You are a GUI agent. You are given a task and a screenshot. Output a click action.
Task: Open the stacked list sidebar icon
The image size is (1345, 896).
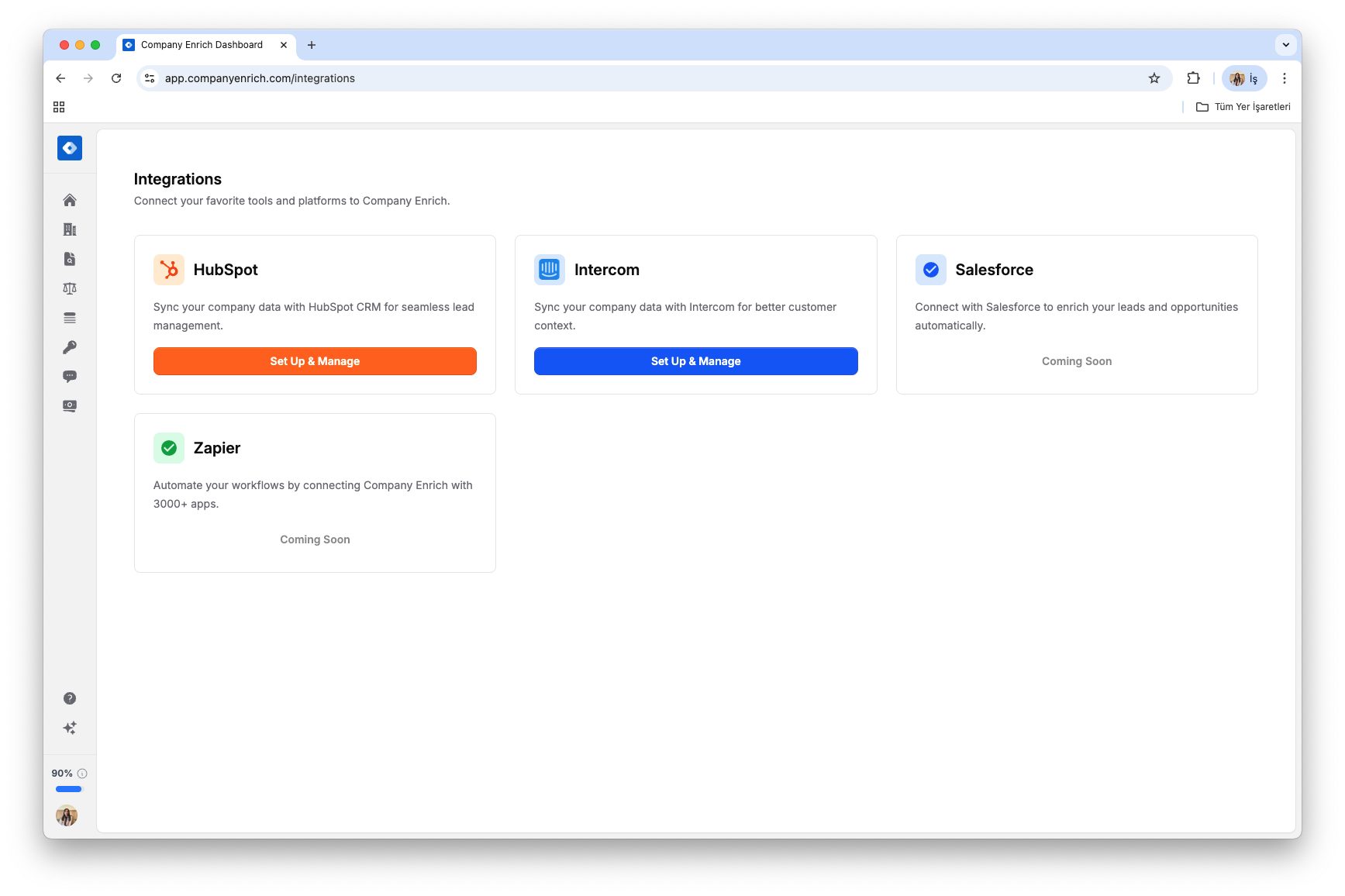[70, 318]
